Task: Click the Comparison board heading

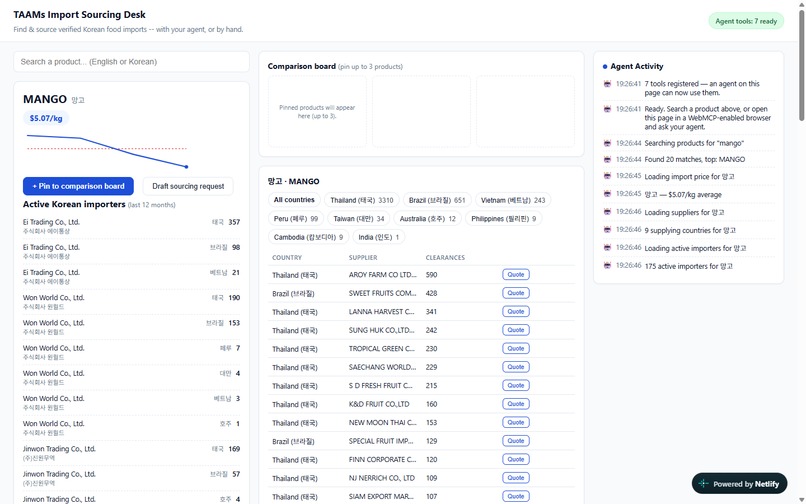Action: [x=301, y=66]
